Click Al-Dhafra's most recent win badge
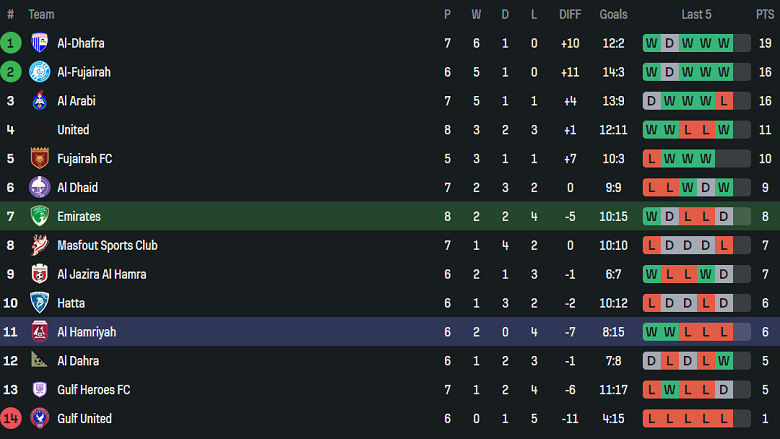780x439 pixels. pyautogui.click(x=724, y=43)
